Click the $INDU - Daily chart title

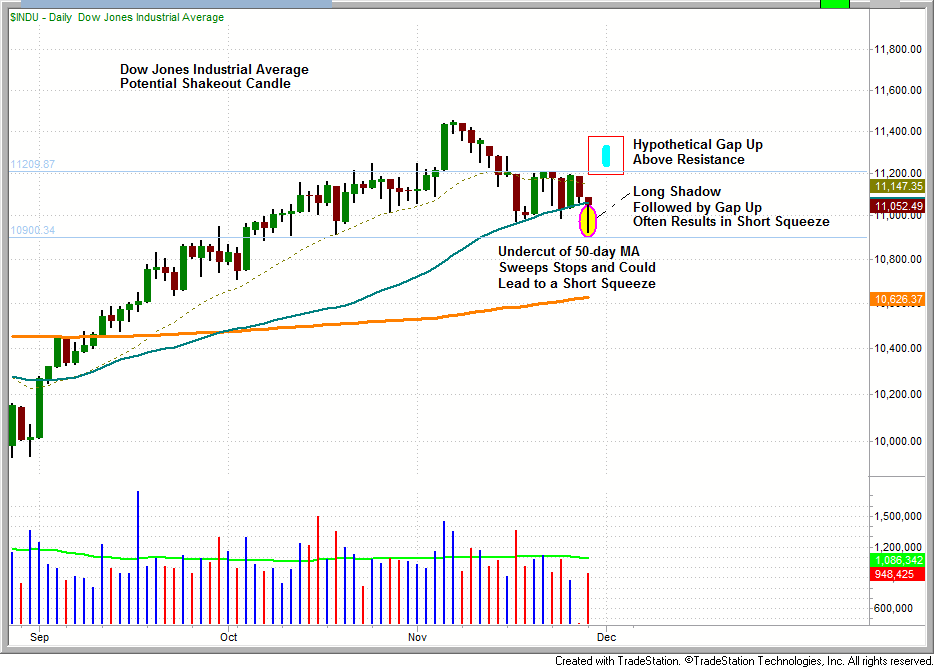(117, 17)
